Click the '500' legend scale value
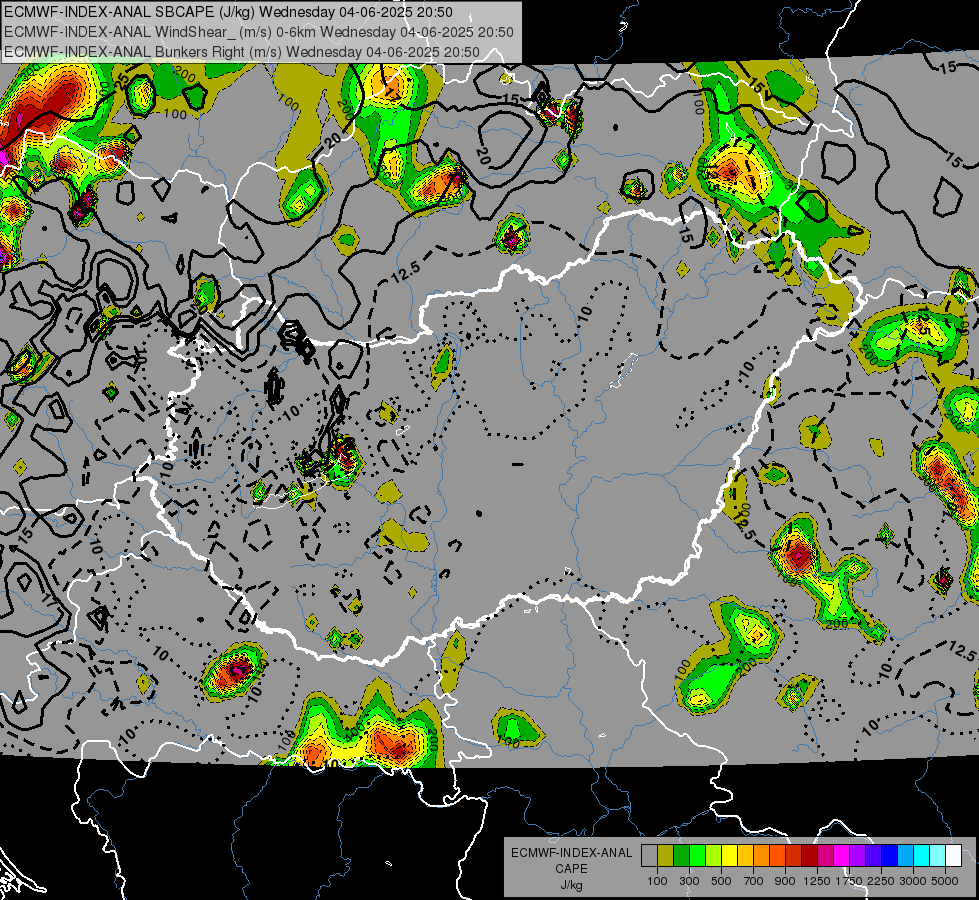Viewport: 979px width, 900px height. (x=721, y=881)
